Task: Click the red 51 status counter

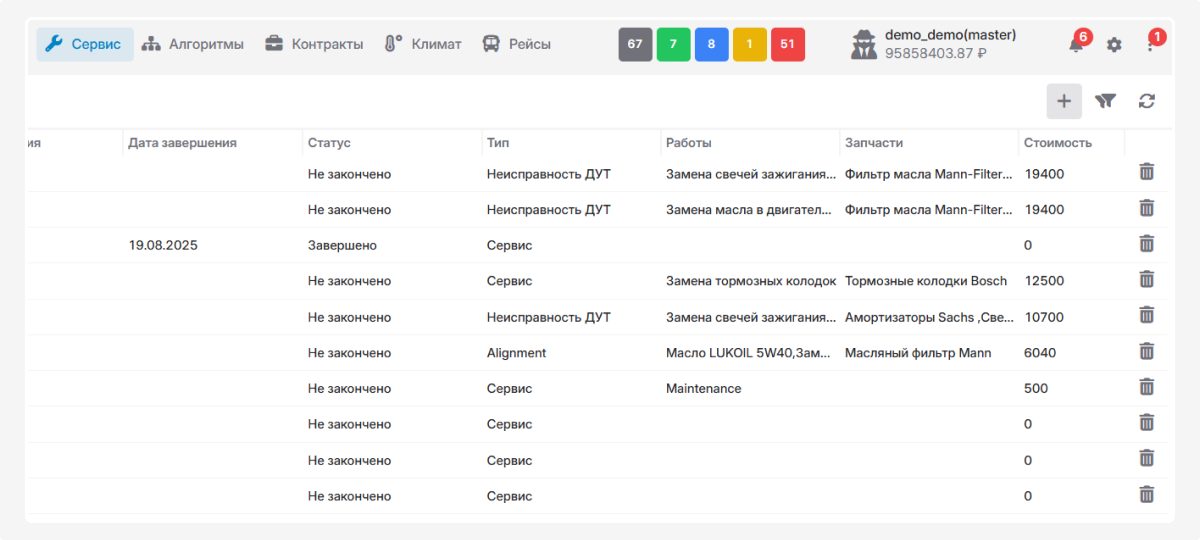Action: coord(788,44)
